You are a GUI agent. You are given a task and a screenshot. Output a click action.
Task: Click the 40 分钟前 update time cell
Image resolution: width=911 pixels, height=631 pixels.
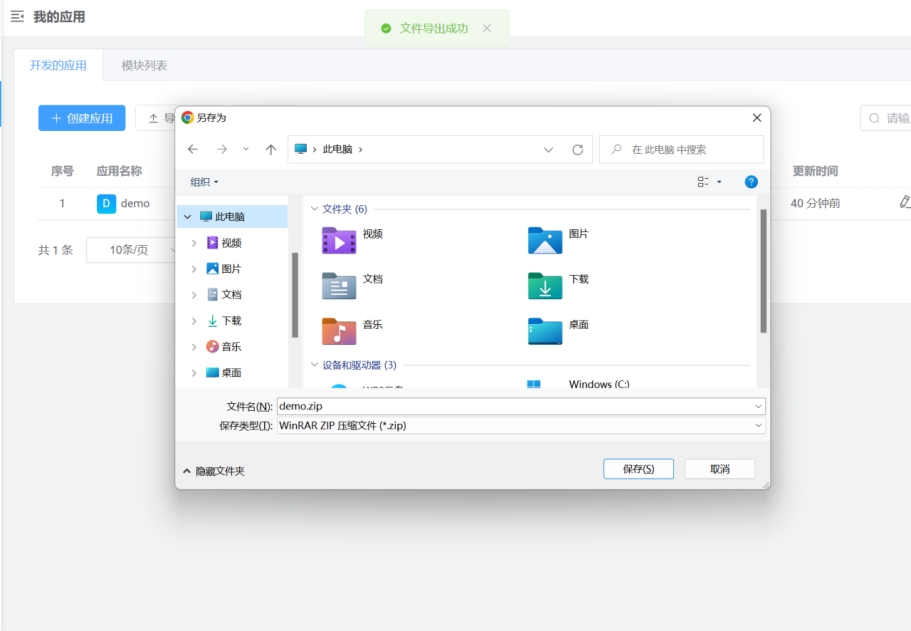point(815,203)
